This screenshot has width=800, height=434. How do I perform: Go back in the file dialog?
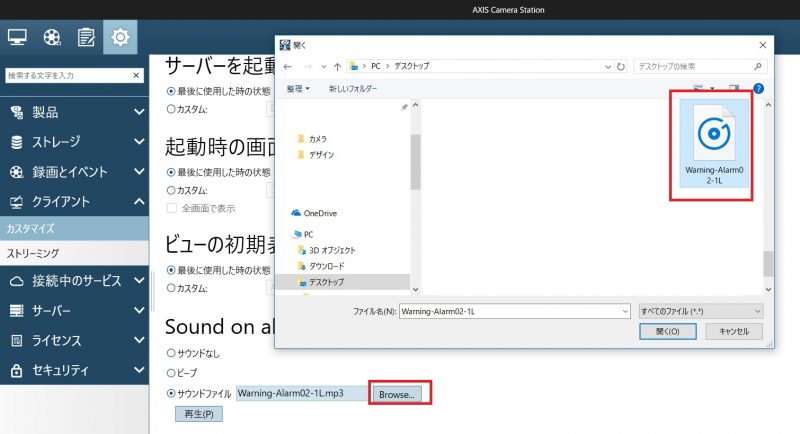tap(288, 66)
